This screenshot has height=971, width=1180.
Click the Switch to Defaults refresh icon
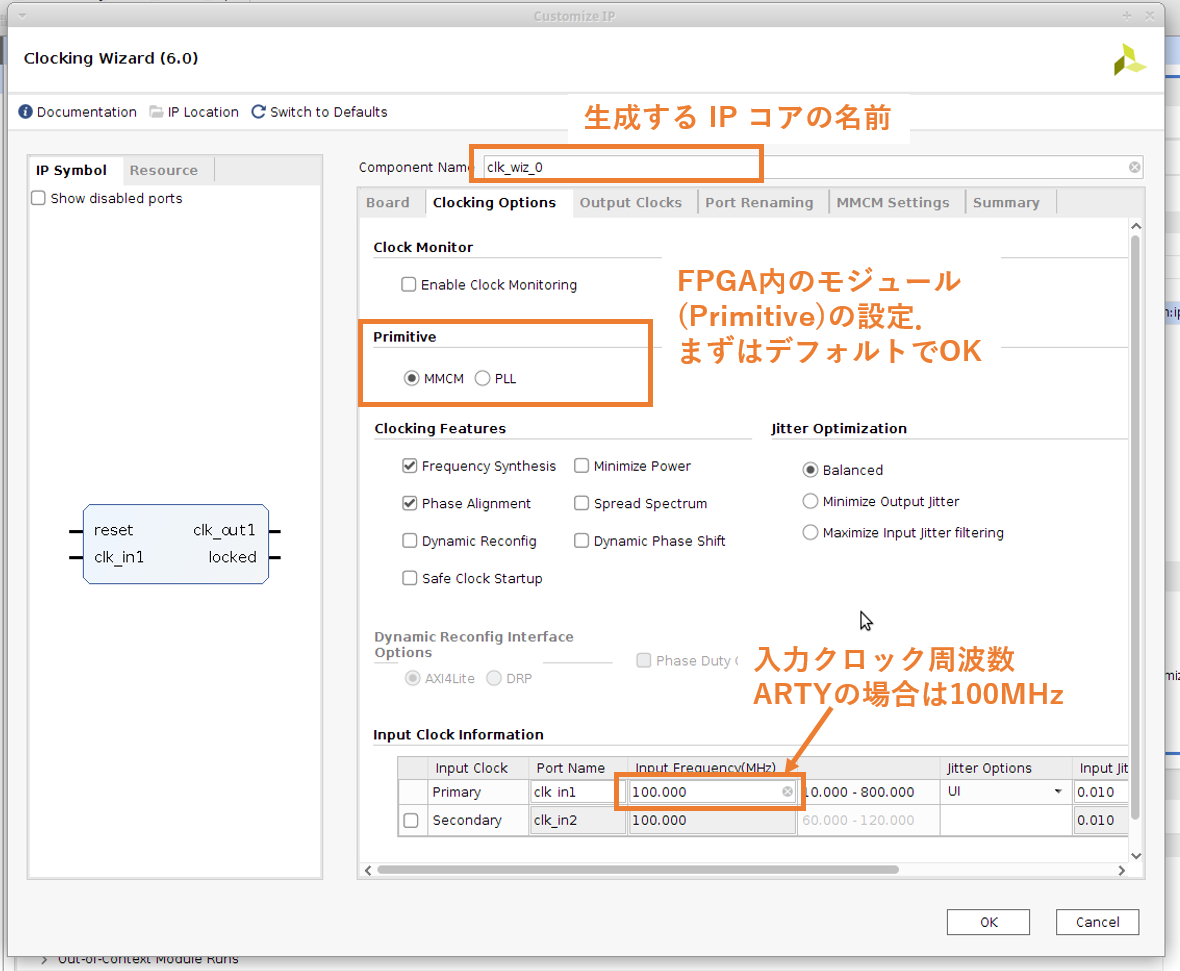[259, 112]
